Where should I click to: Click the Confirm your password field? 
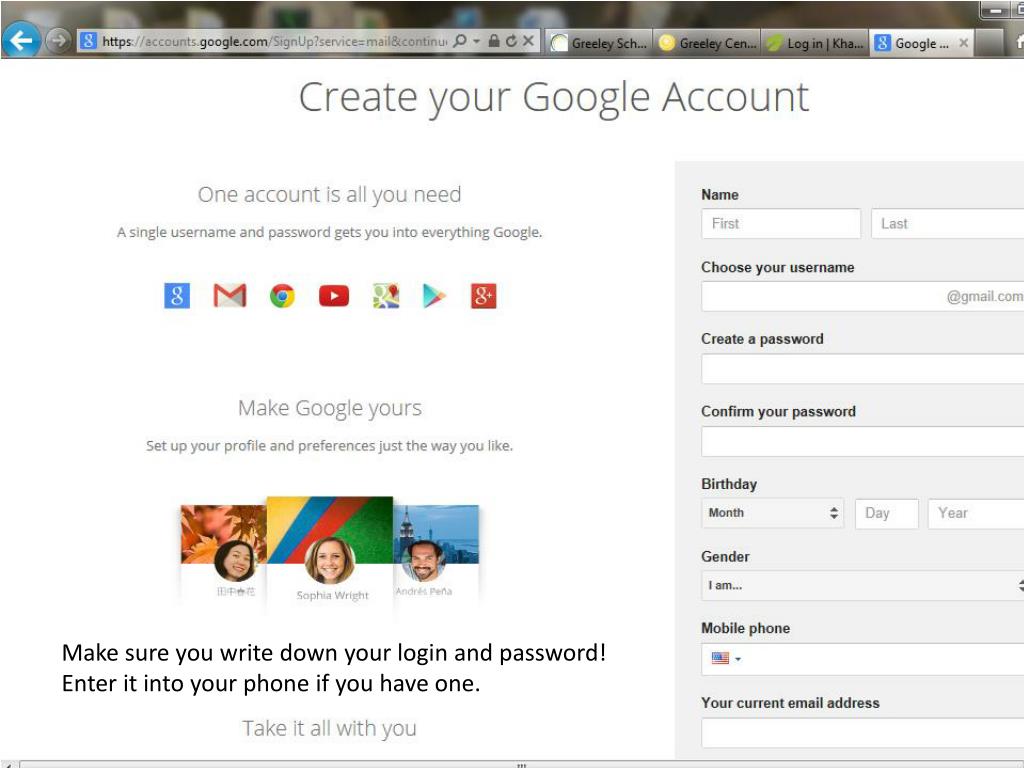coord(863,441)
